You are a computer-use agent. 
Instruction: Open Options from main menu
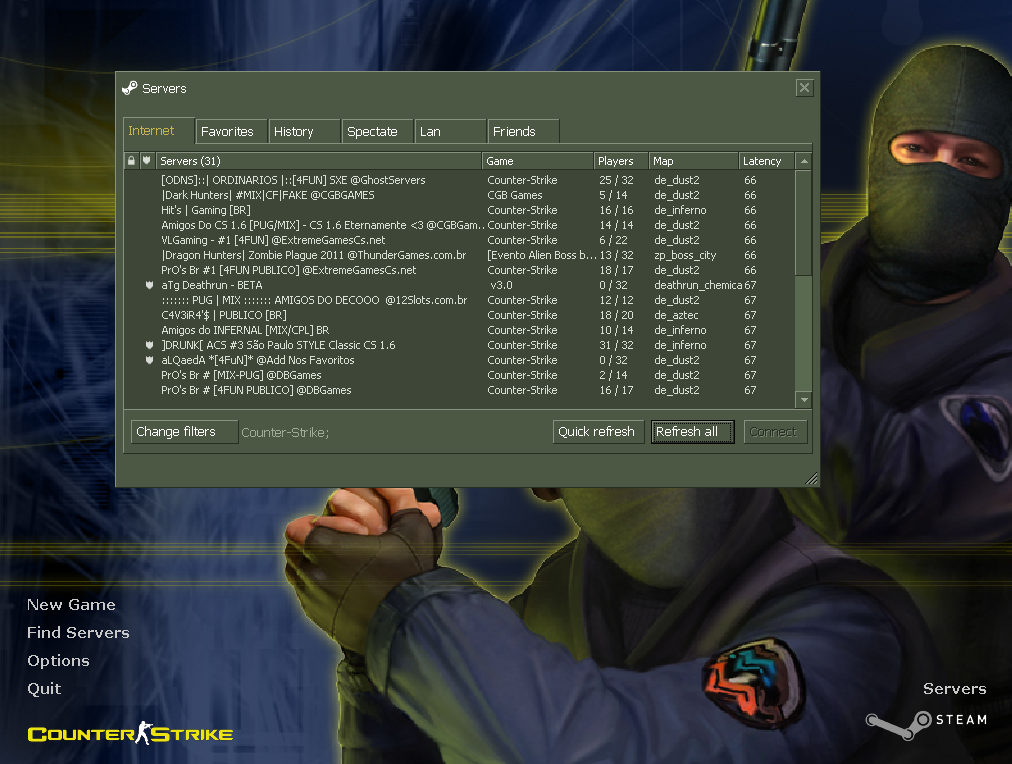click(58, 661)
